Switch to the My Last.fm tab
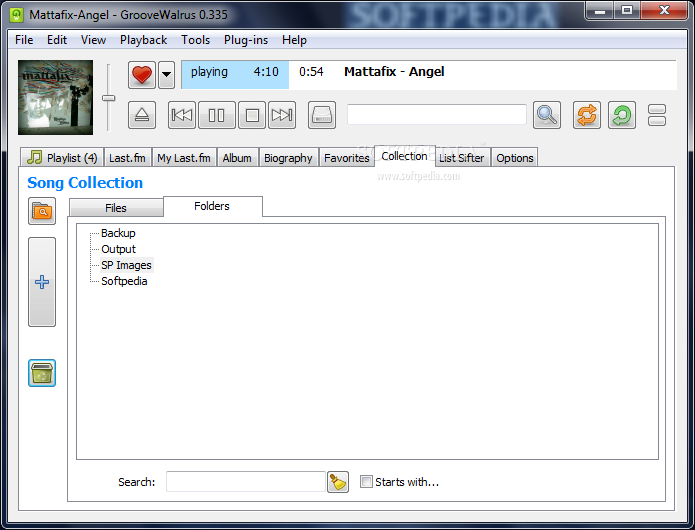This screenshot has width=695, height=530. (x=184, y=158)
